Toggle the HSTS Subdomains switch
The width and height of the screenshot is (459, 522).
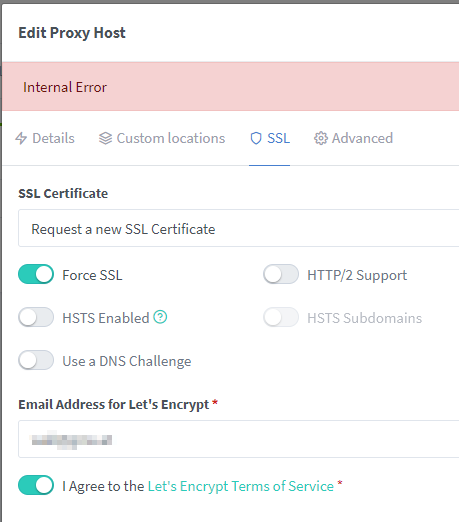pos(281,317)
